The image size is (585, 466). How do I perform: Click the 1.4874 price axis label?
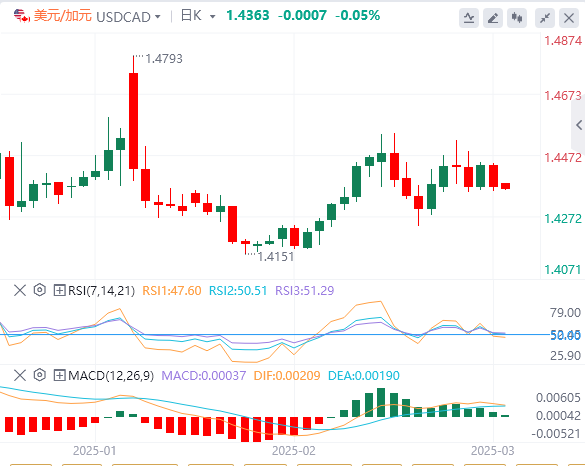click(563, 41)
